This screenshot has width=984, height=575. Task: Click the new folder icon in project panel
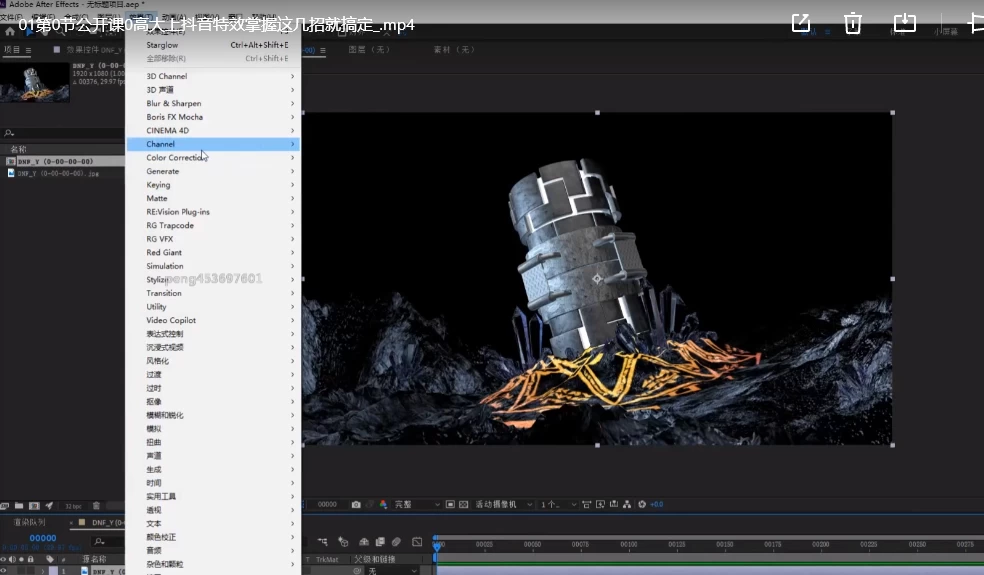click(x=19, y=506)
